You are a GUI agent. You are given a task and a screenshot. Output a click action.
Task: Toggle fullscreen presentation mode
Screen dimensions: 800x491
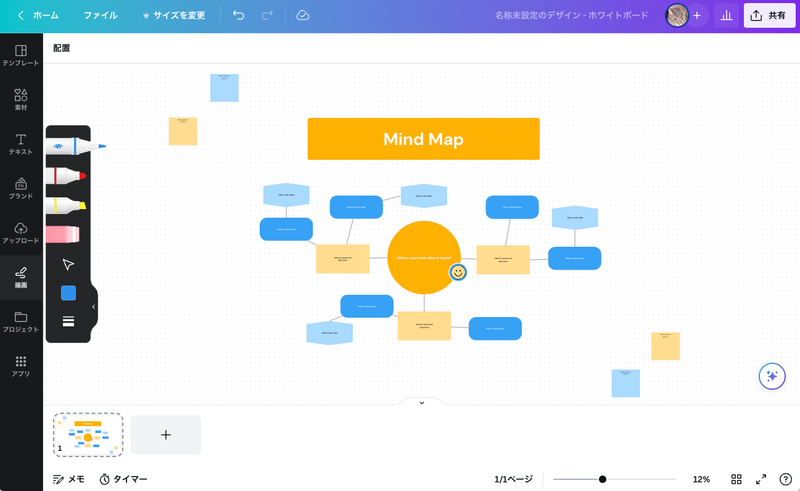coord(761,479)
